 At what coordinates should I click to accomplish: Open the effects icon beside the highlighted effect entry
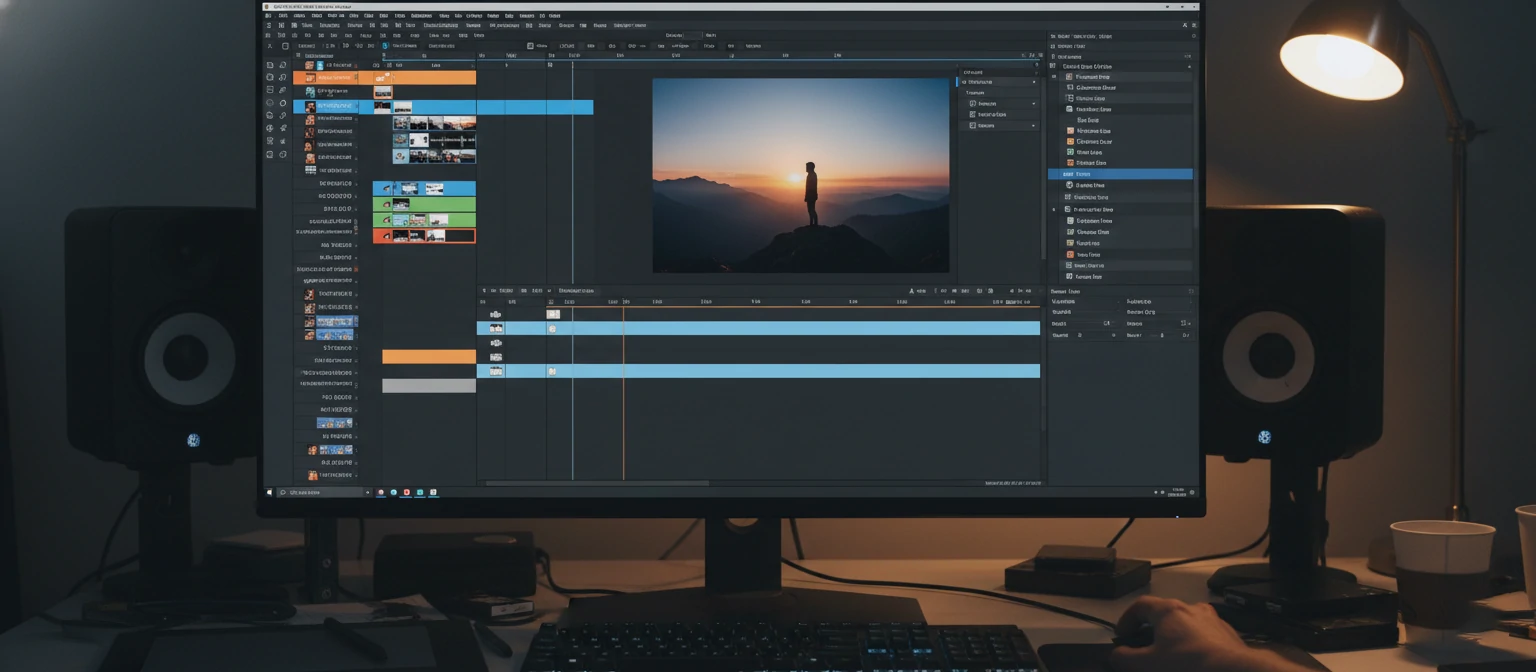click(1068, 173)
